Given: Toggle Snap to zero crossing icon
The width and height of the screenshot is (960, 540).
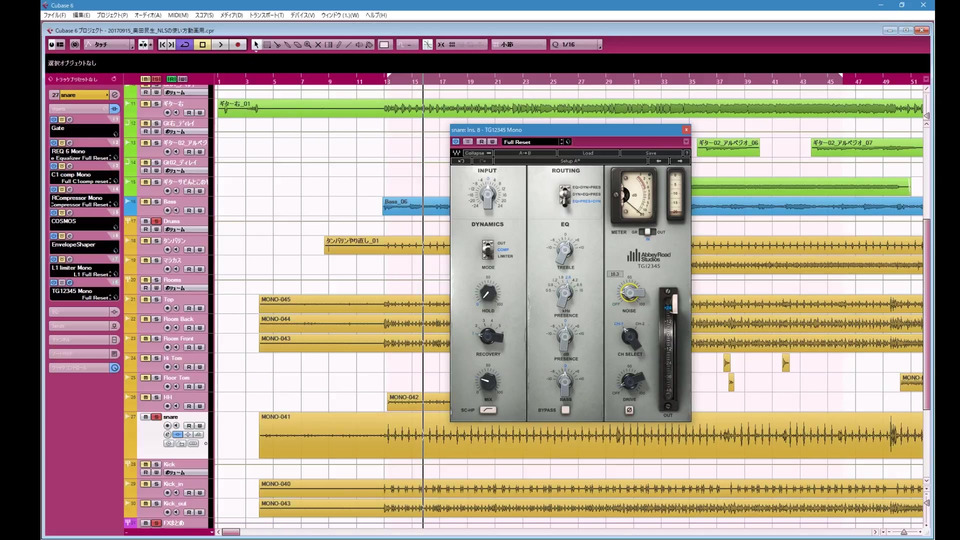Looking at the screenshot, I should tap(427, 45).
